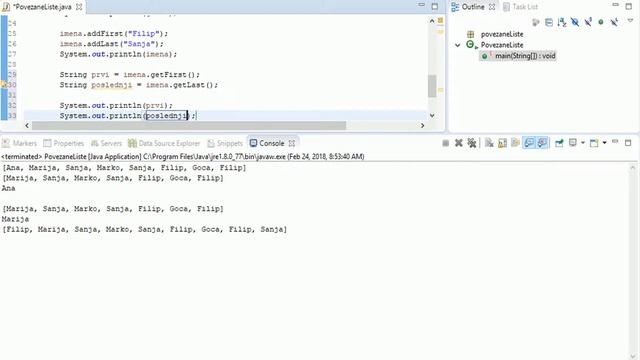Click the editor horizontal scroll right arrow
Image resolution: width=640 pixels, height=360 pixels.
coord(422,125)
